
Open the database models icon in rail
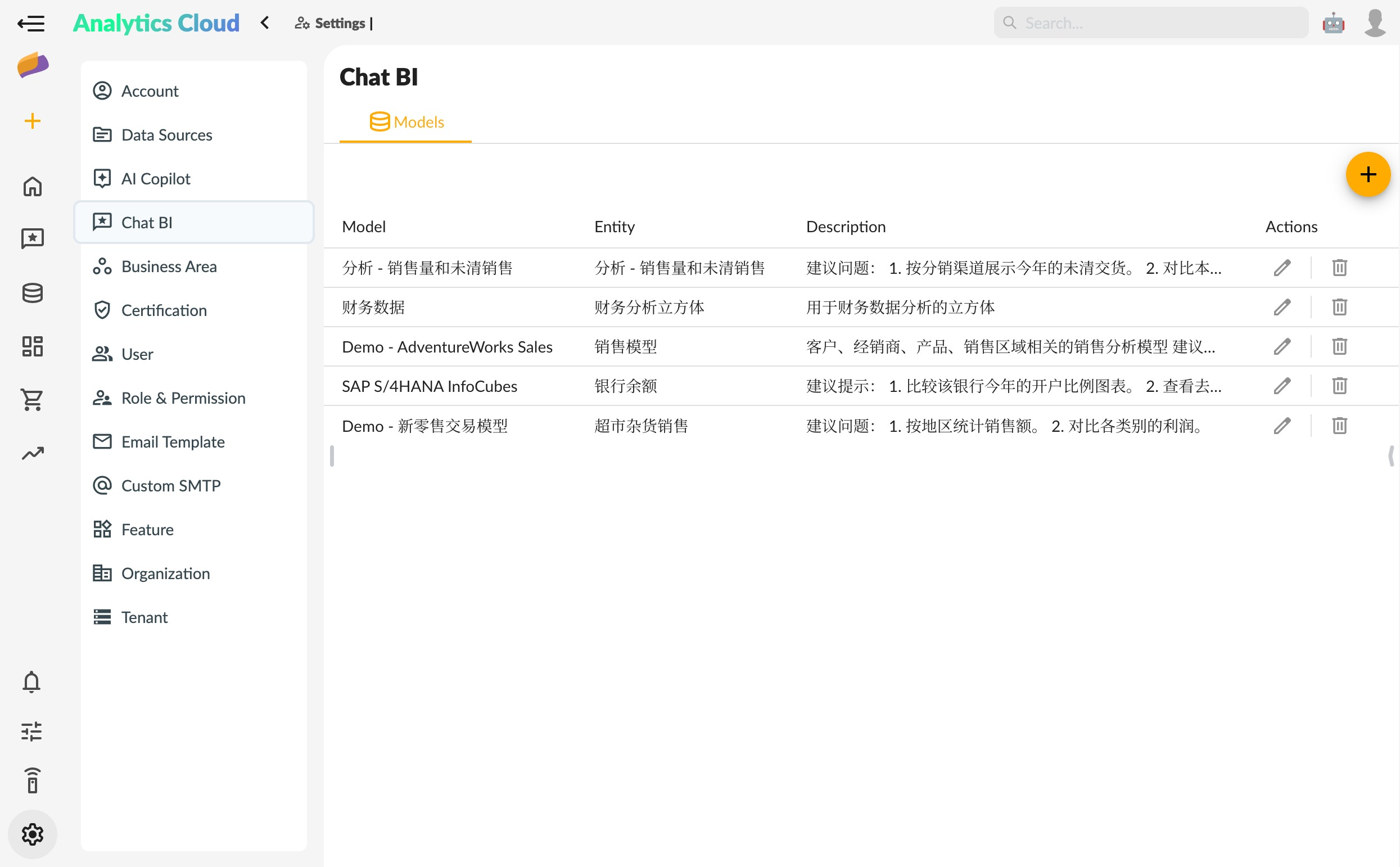[32, 293]
